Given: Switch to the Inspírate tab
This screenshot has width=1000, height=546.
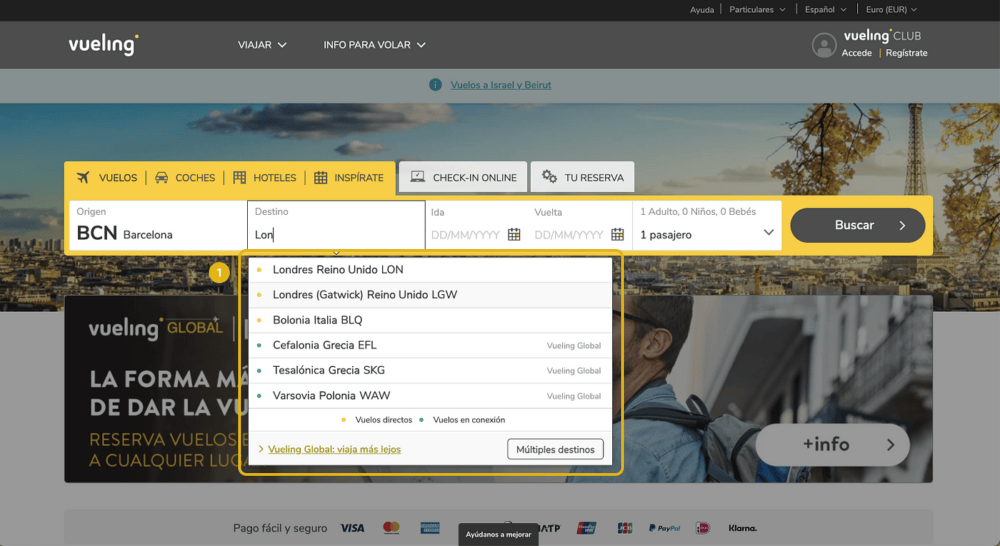Looking at the screenshot, I should click(x=349, y=177).
